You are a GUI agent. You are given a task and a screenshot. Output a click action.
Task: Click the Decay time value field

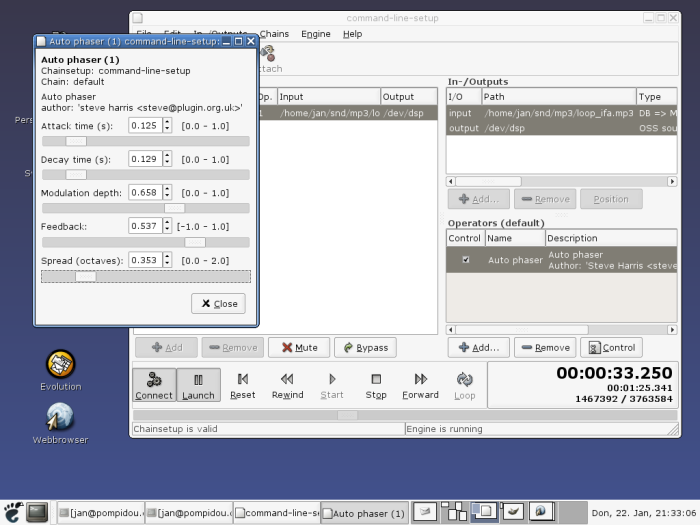(144, 159)
